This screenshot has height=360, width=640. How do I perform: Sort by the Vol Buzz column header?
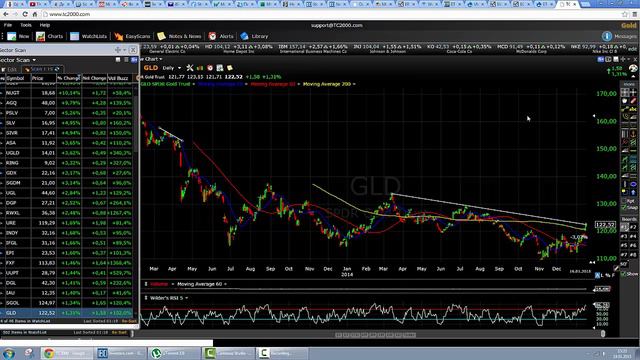point(120,78)
